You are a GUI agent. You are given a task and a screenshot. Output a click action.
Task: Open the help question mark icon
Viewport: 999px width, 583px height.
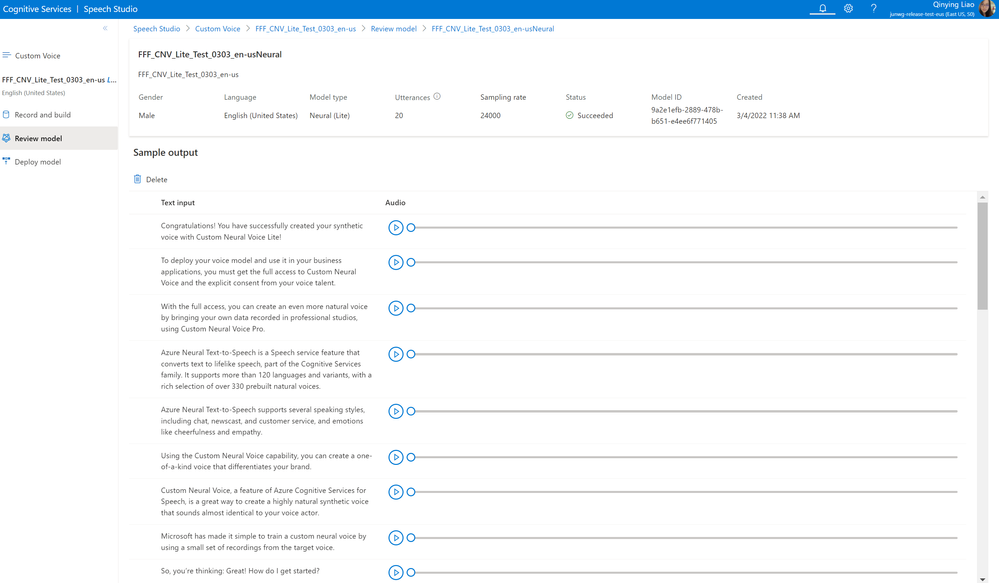click(x=873, y=8)
